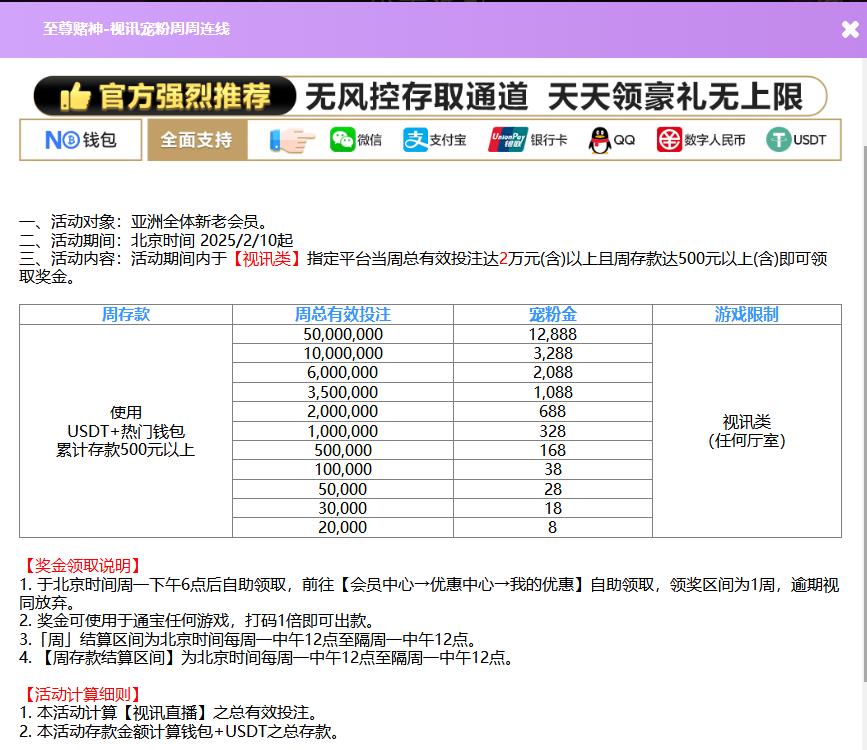Image resolution: width=867 pixels, height=750 pixels.
Task: Click the 【活动计算细则】 heading
Action: click(x=81, y=694)
